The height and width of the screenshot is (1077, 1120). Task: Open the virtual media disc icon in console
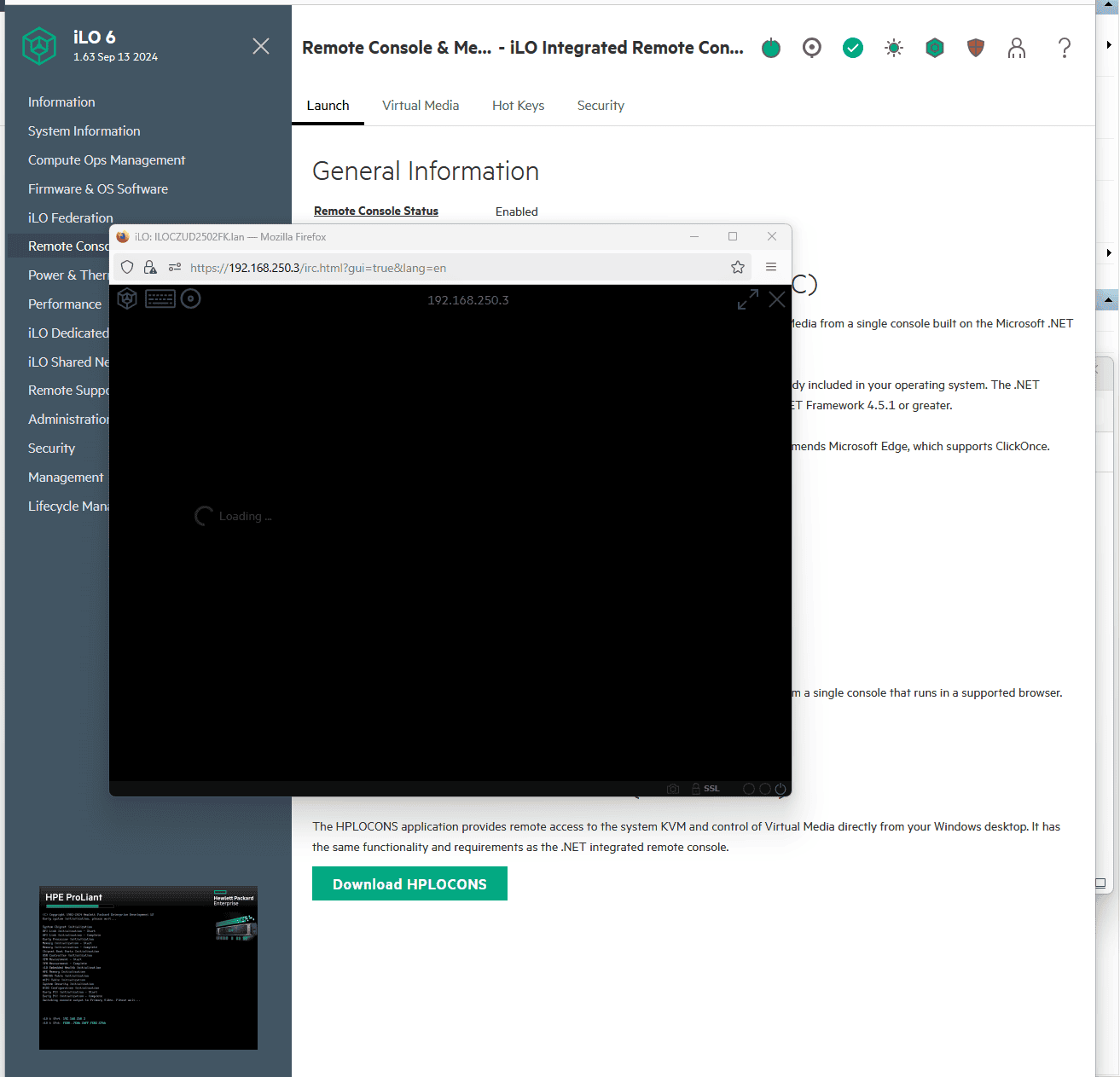coord(191,298)
